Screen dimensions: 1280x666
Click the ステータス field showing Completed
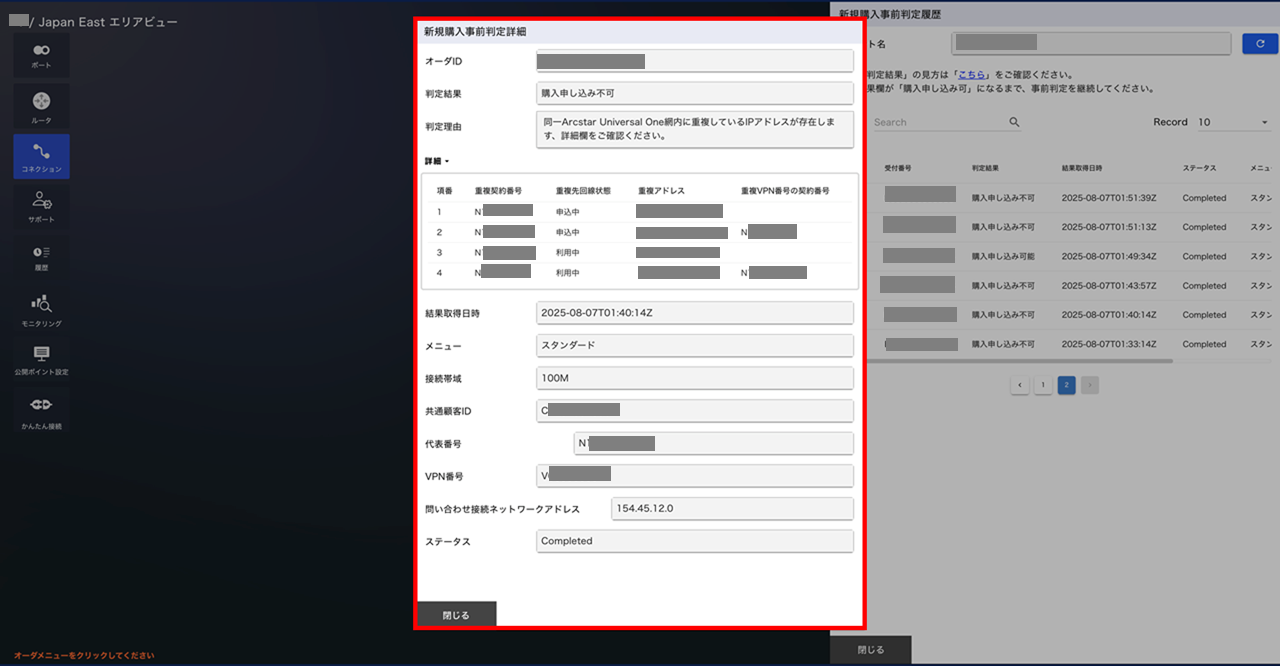click(x=695, y=541)
